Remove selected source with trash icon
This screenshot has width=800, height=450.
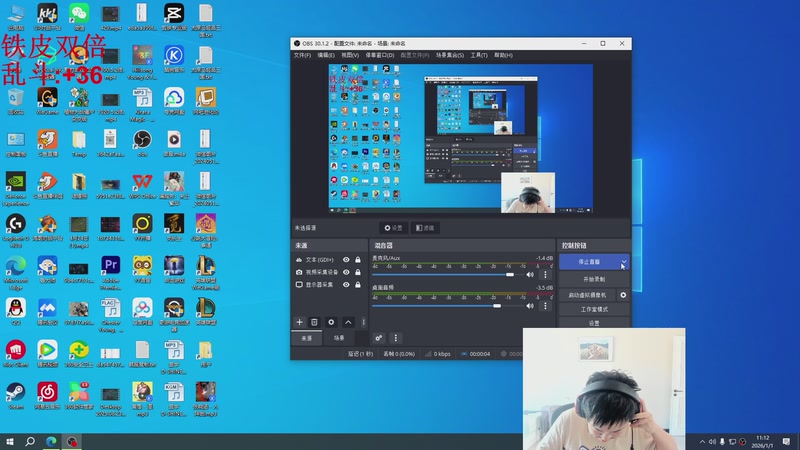(x=314, y=322)
